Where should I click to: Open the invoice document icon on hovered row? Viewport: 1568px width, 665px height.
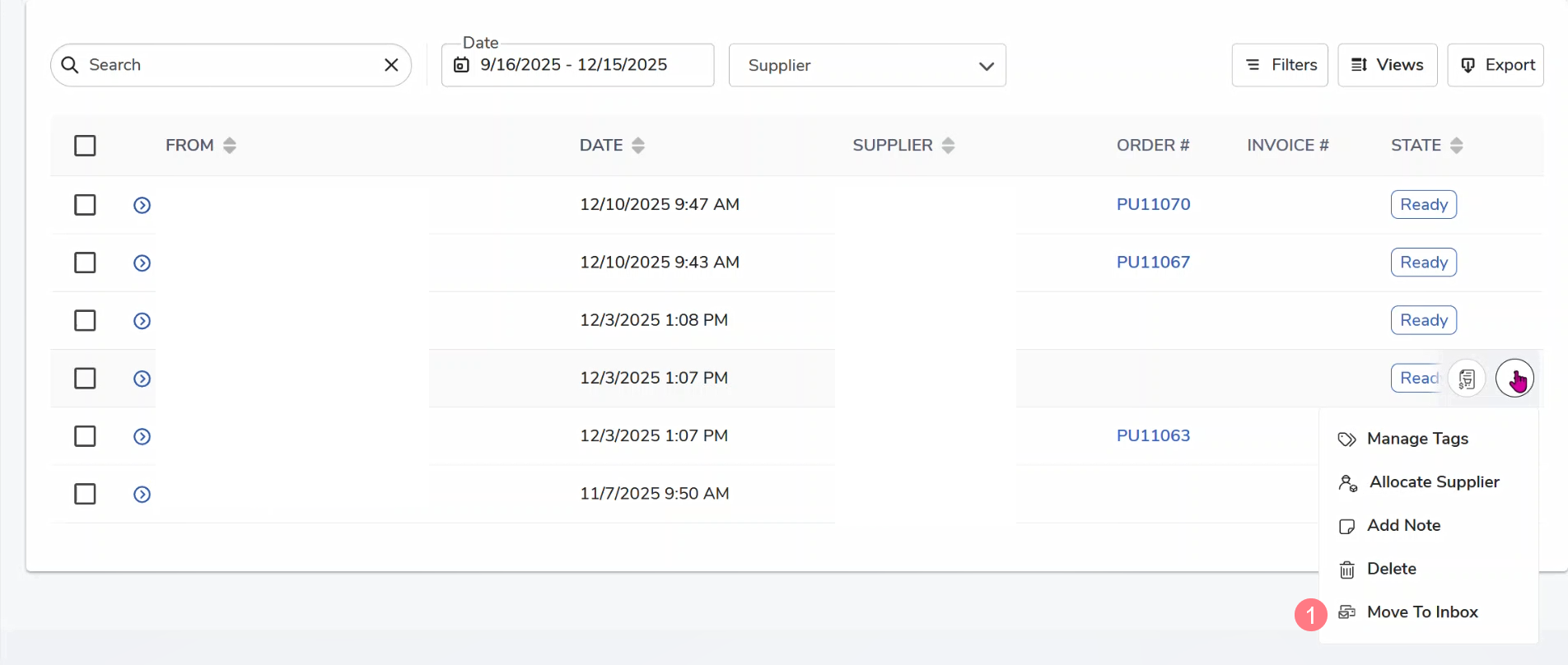pyautogui.click(x=1466, y=379)
